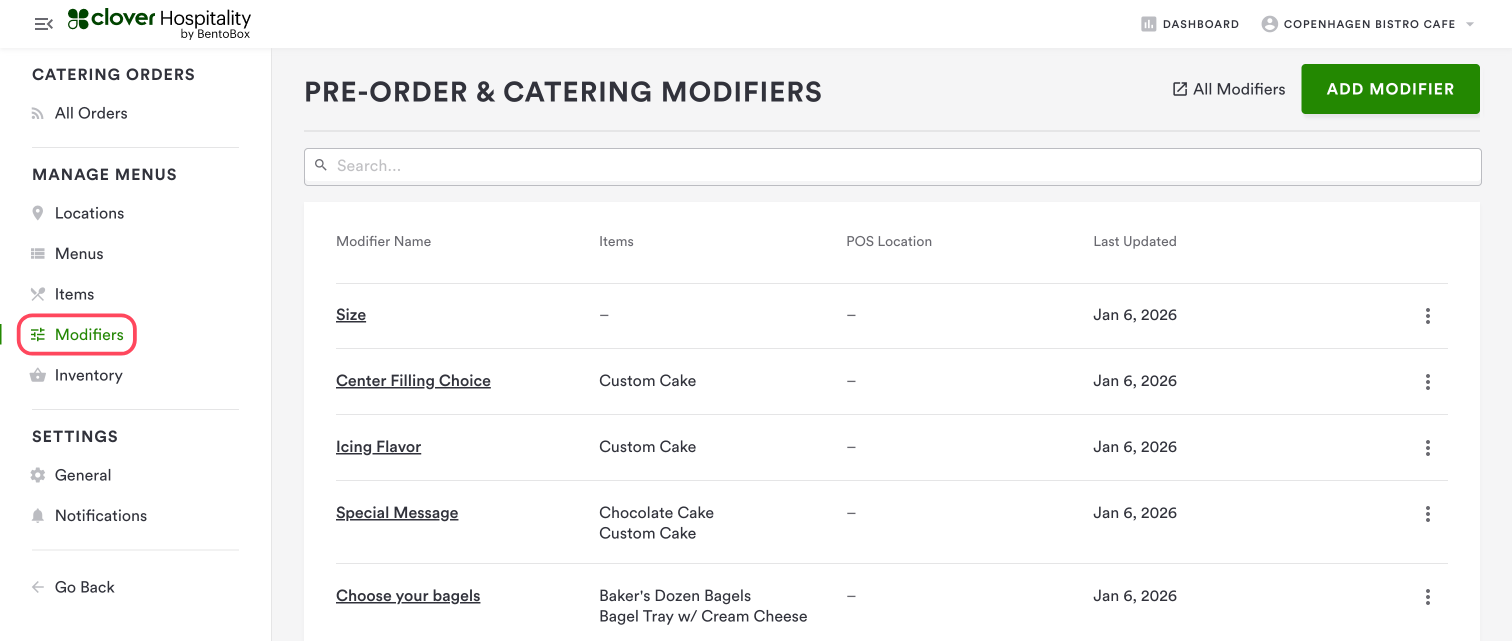Open the three-dot menu for Icing Flavor
The image size is (1512, 641).
click(1427, 448)
